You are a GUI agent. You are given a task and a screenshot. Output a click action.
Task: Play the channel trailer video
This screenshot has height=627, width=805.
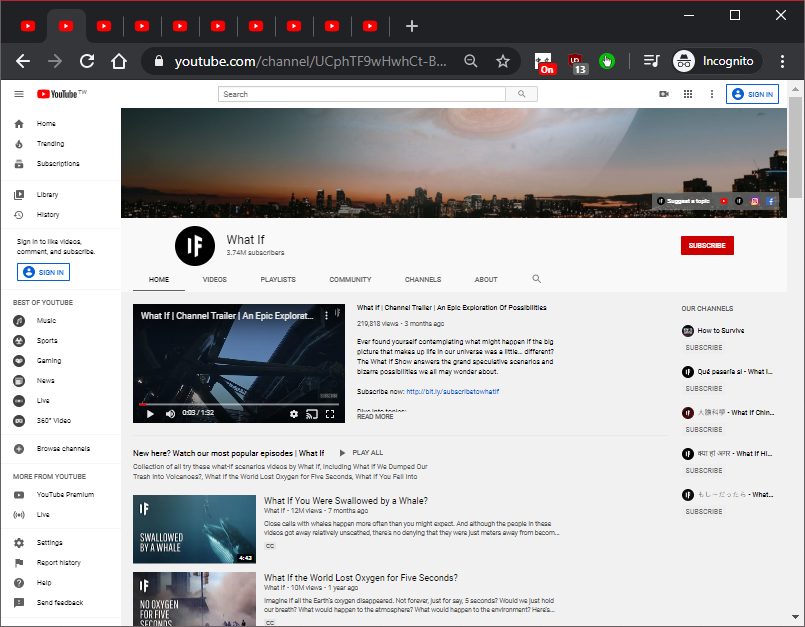(x=150, y=414)
